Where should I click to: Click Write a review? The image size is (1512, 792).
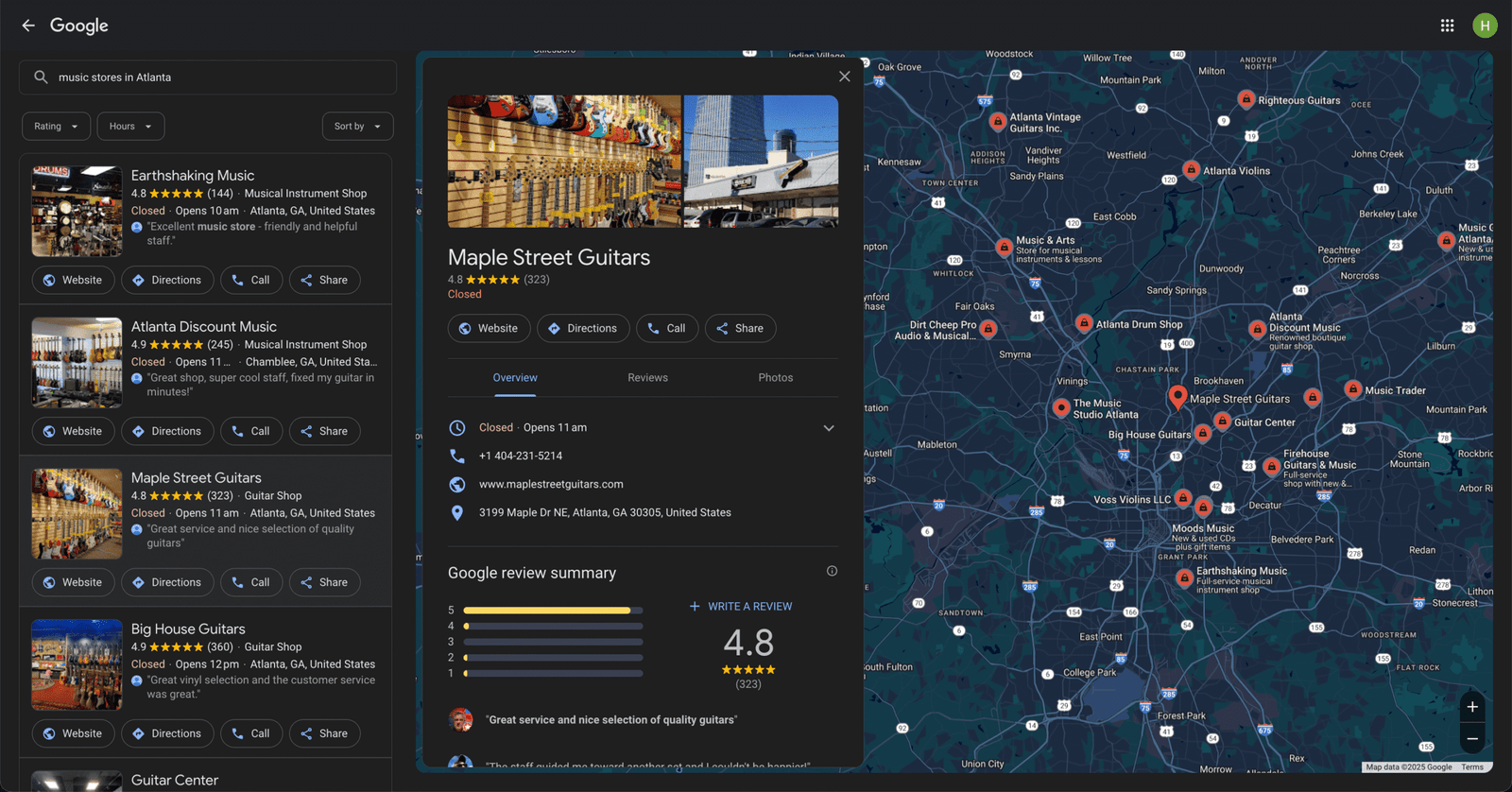click(741, 607)
